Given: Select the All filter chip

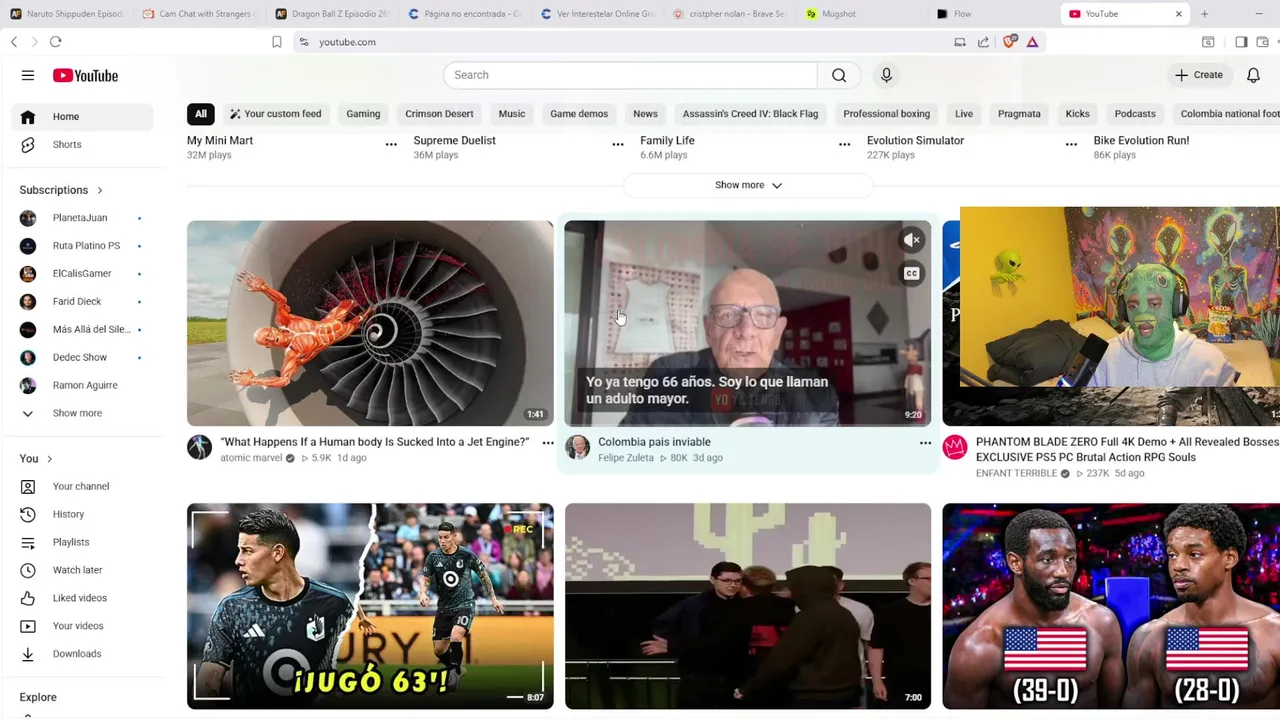Looking at the screenshot, I should coord(201,114).
